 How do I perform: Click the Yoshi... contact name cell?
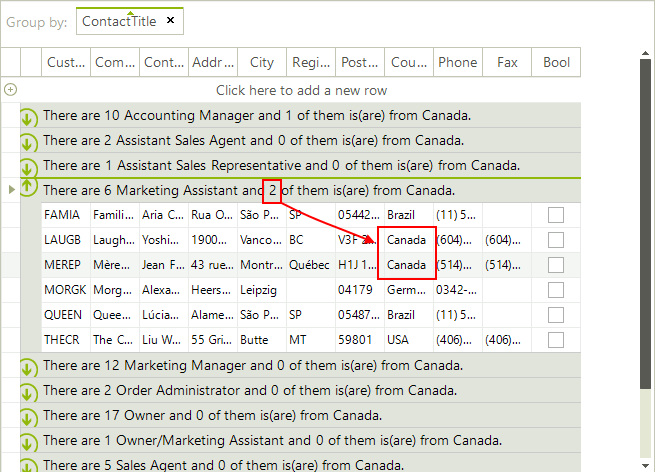pyautogui.click(x=164, y=240)
